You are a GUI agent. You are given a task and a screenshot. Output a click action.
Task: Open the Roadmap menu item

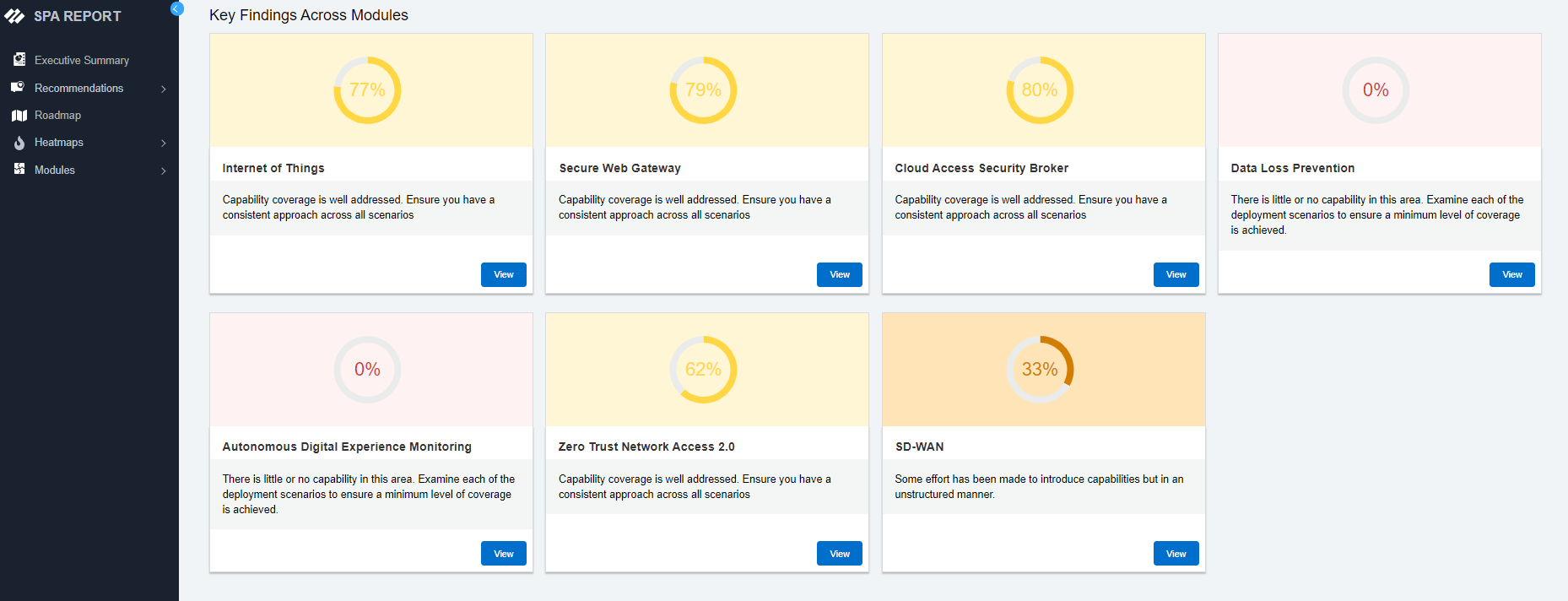pyautogui.click(x=57, y=116)
